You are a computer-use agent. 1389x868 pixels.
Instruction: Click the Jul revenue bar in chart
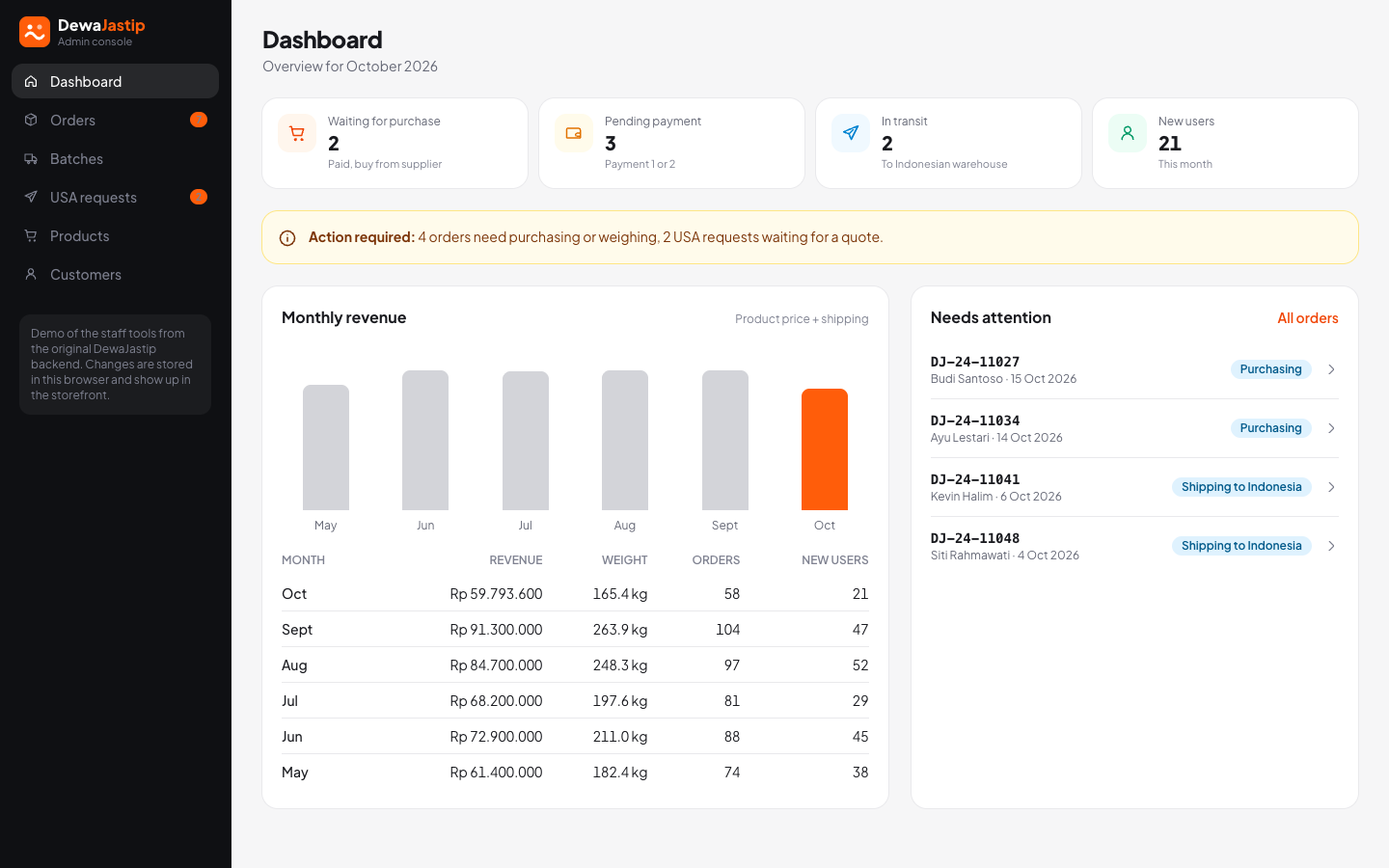[x=526, y=441]
